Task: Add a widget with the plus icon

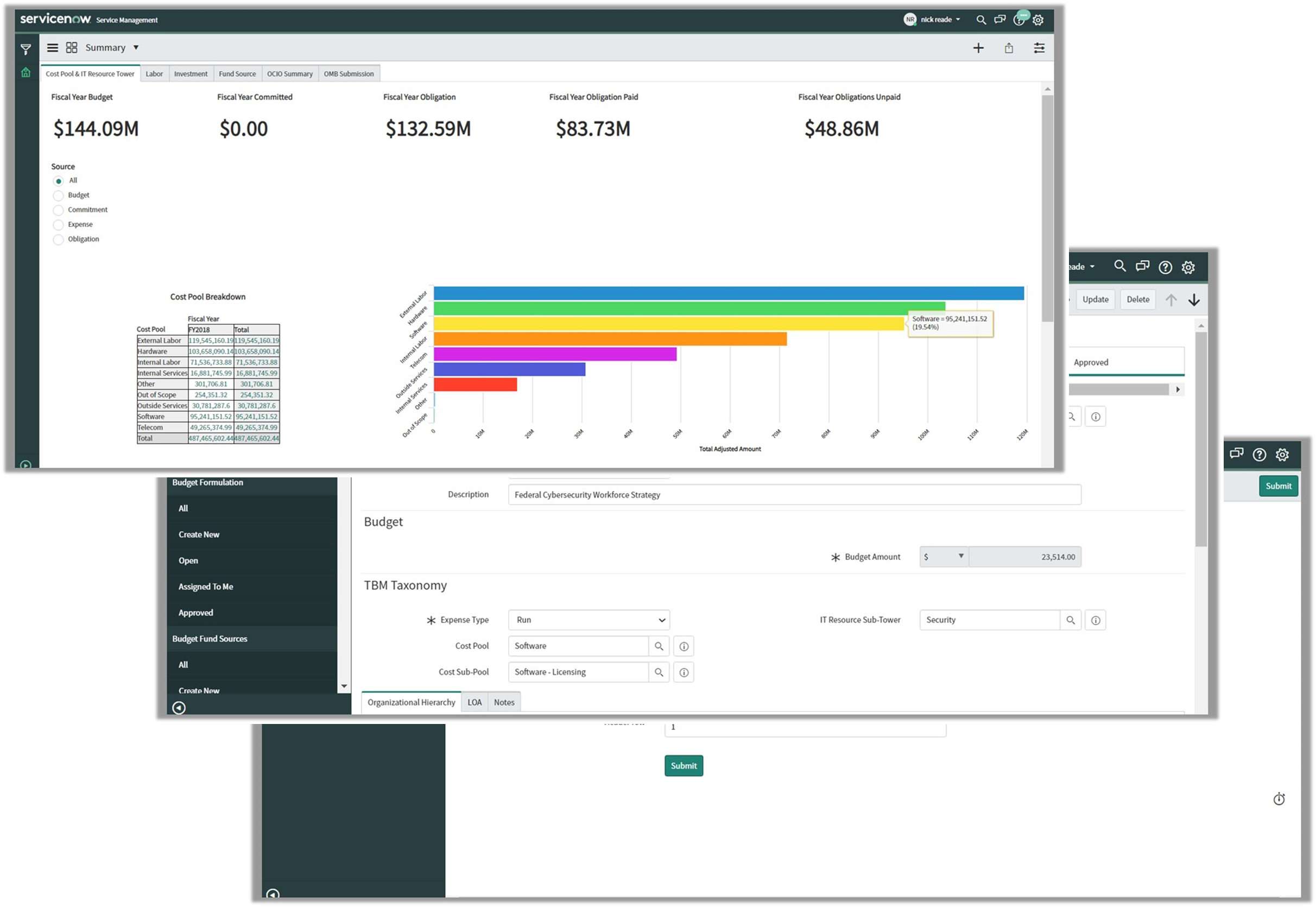Action: [979, 48]
